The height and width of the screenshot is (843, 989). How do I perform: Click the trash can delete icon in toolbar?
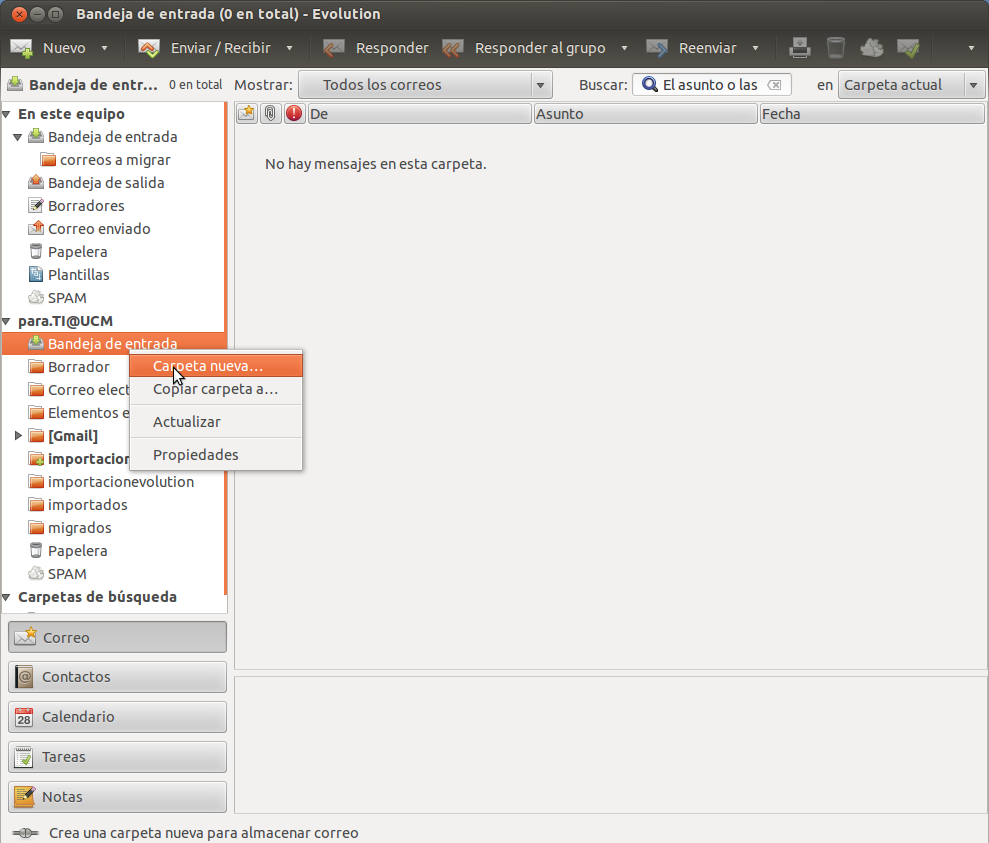[x=836, y=48]
